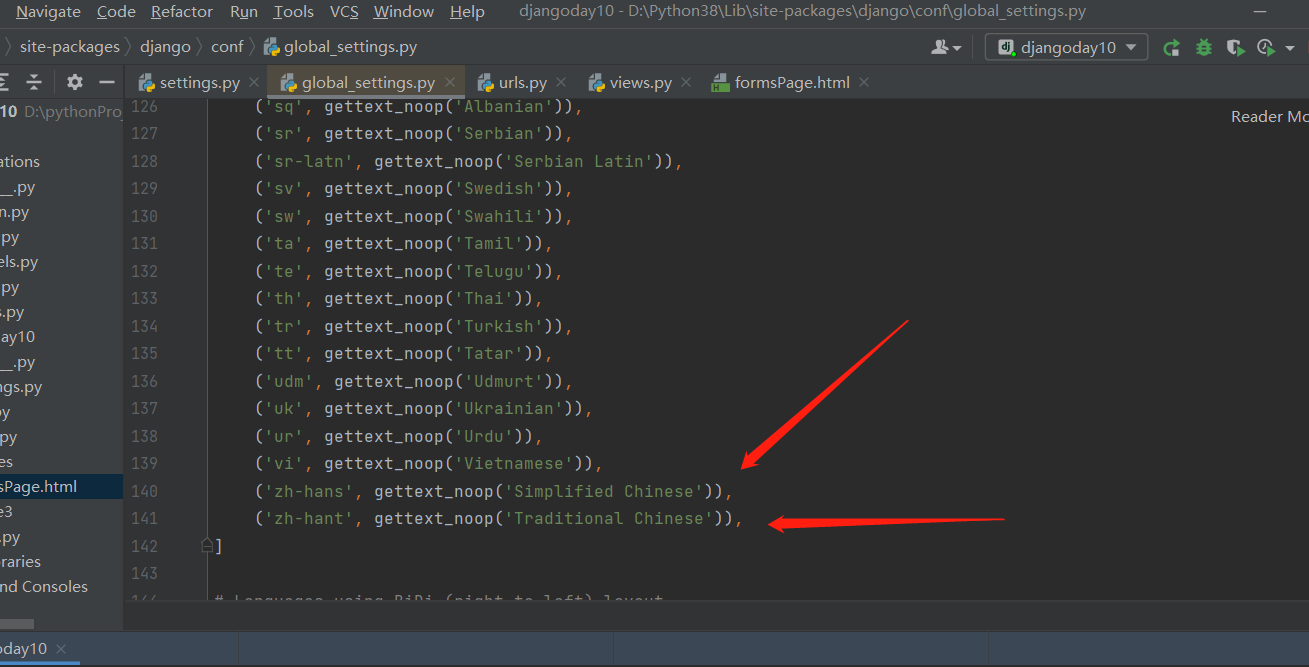
Task: Click line number 126 in gutter
Action: [144, 107]
